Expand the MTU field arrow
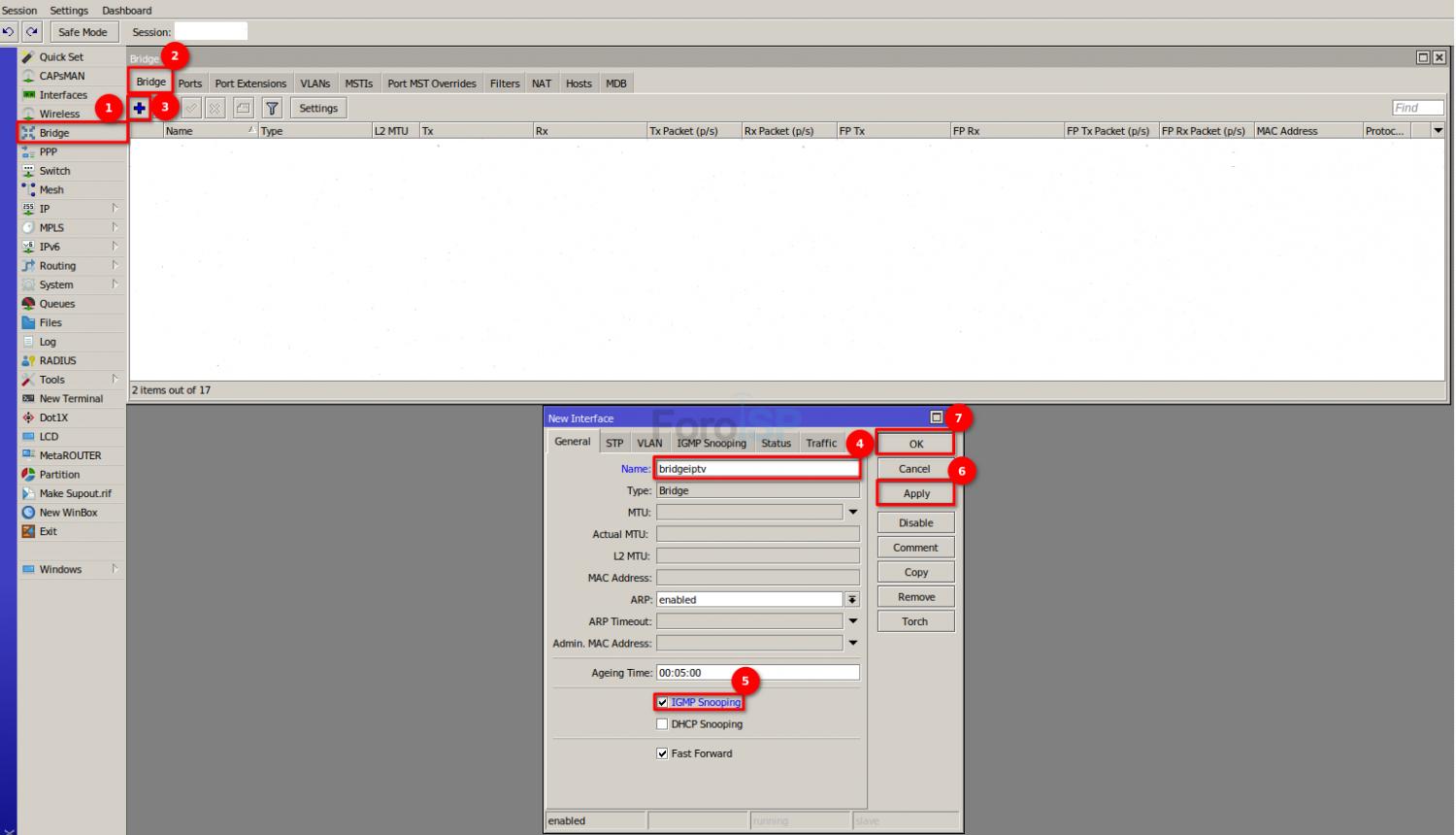 pos(853,512)
